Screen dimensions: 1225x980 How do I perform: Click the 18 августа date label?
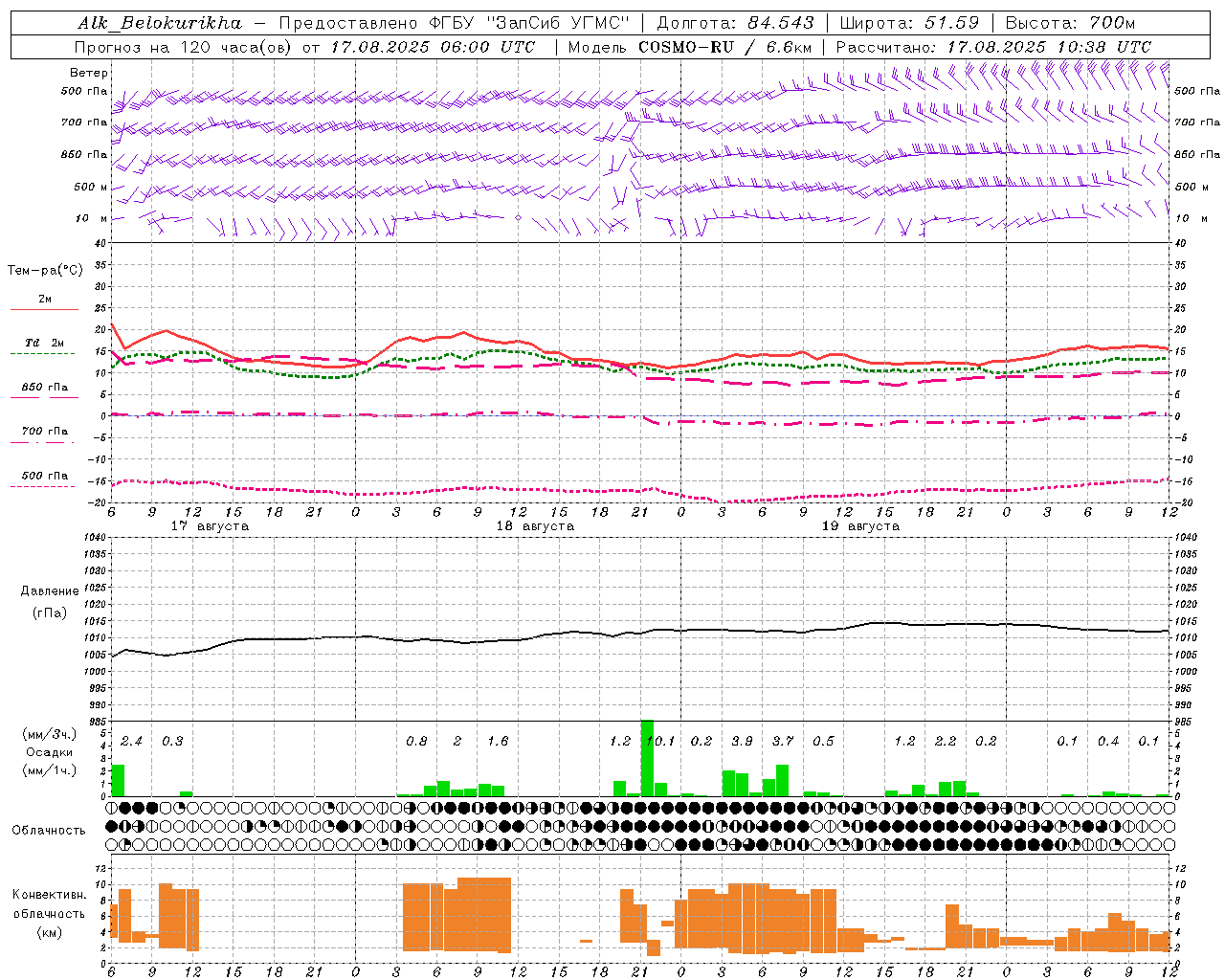[535, 526]
